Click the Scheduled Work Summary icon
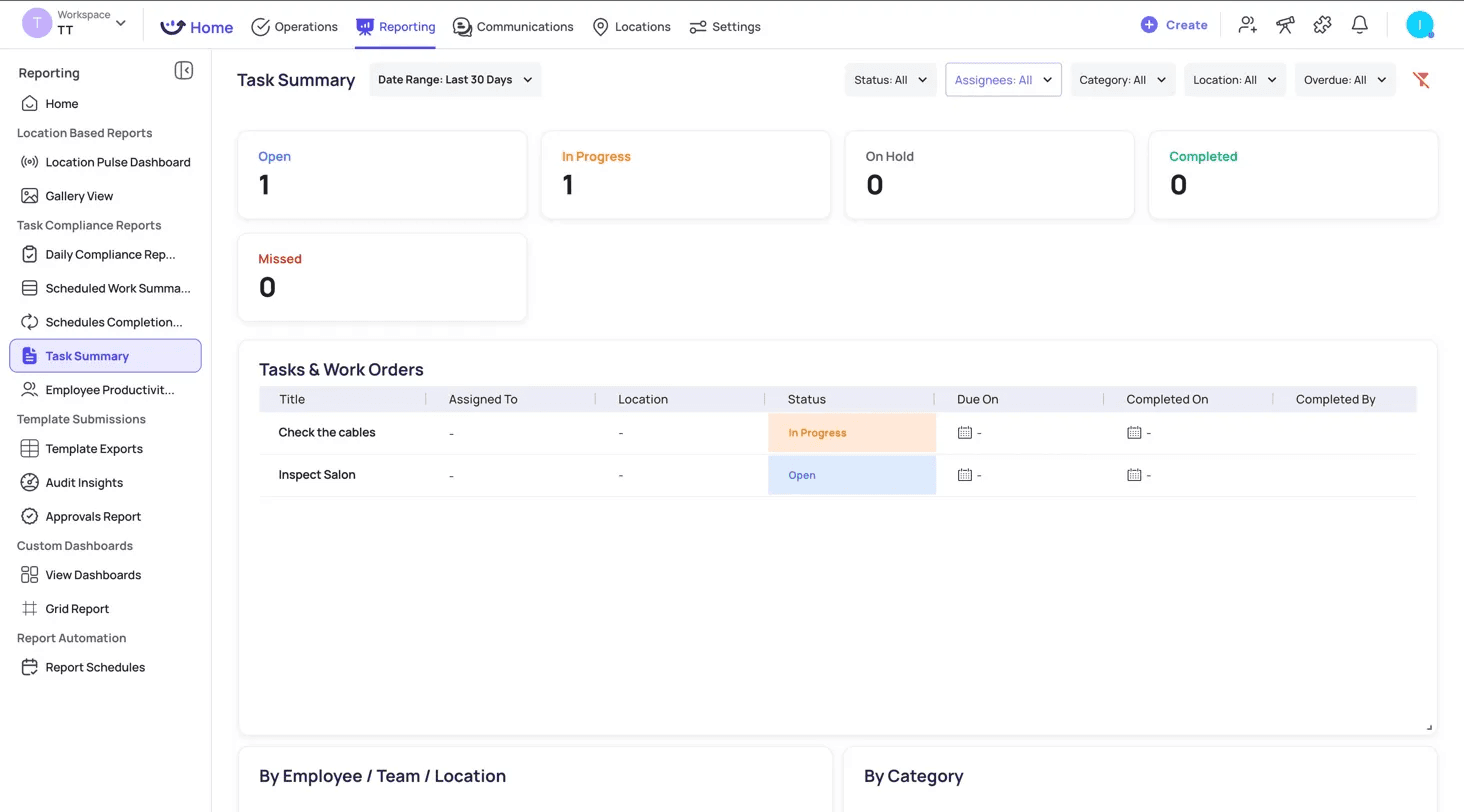 click(30, 288)
